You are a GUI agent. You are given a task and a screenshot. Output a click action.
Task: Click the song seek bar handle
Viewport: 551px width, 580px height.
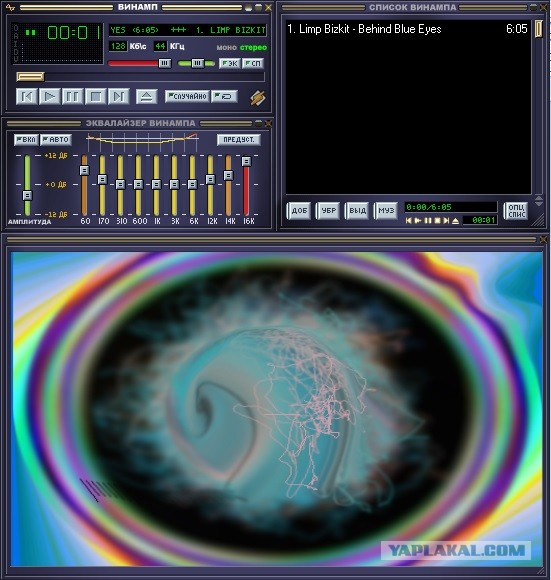30,77
